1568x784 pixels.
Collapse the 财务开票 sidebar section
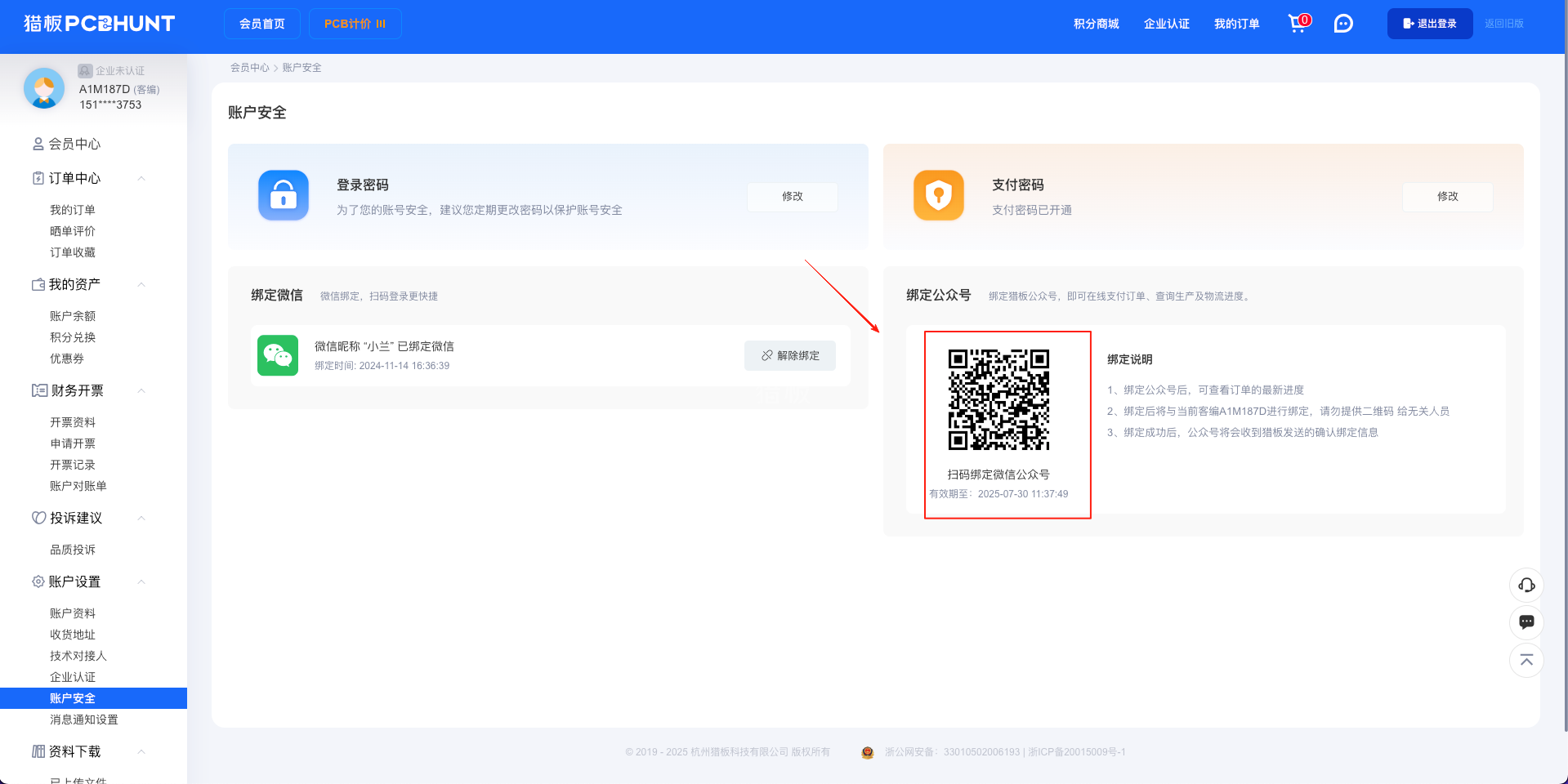[141, 390]
